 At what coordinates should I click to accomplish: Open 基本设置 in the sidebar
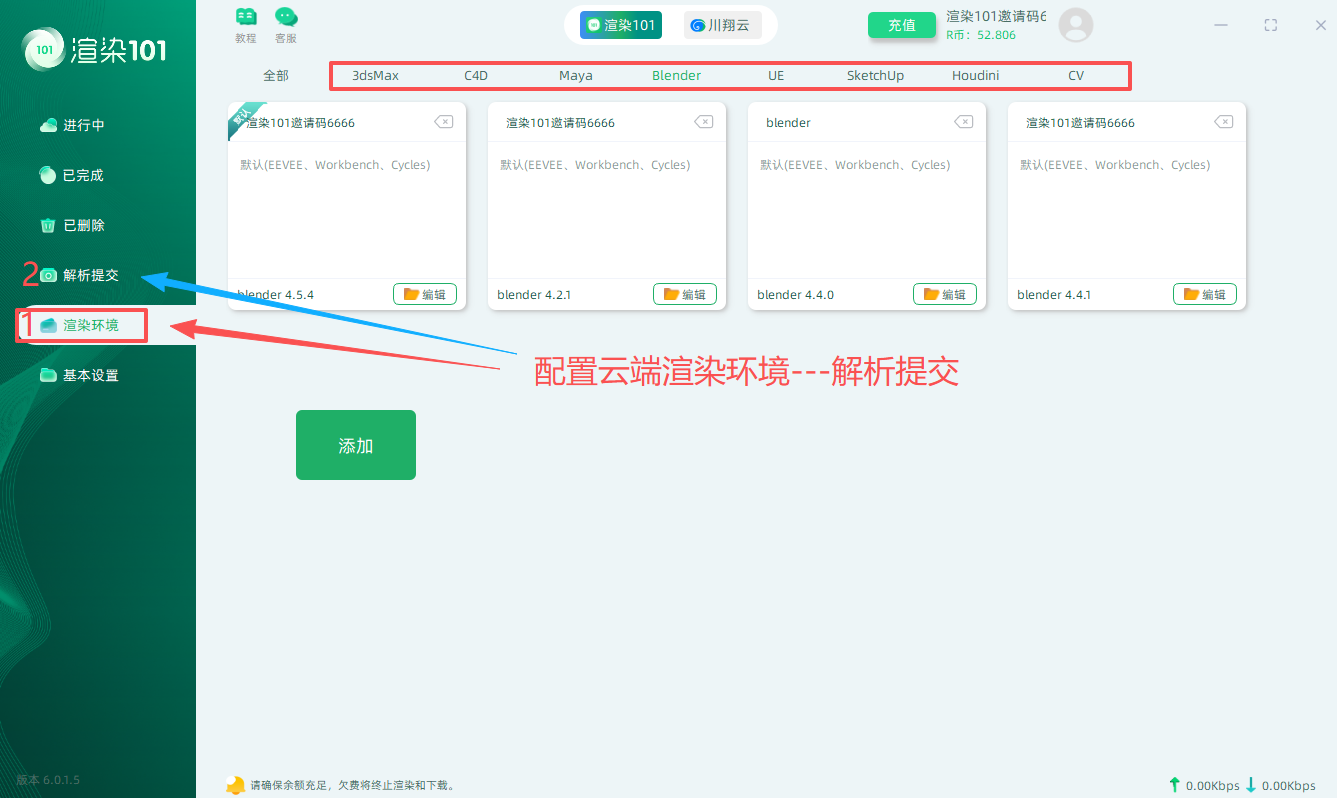[80, 375]
